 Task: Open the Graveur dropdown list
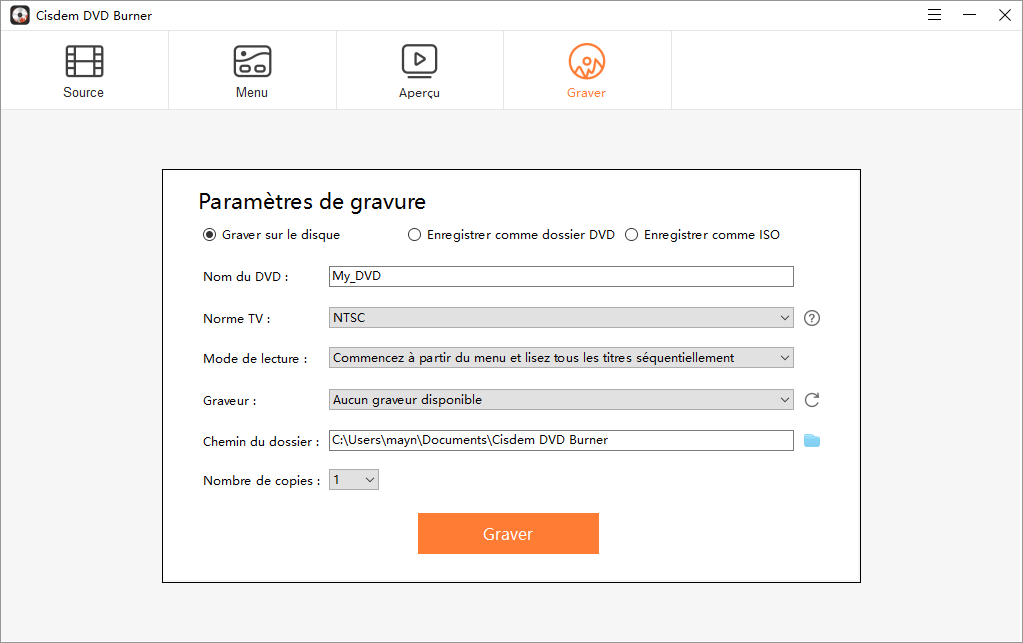pyautogui.click(x=561, y=400)
